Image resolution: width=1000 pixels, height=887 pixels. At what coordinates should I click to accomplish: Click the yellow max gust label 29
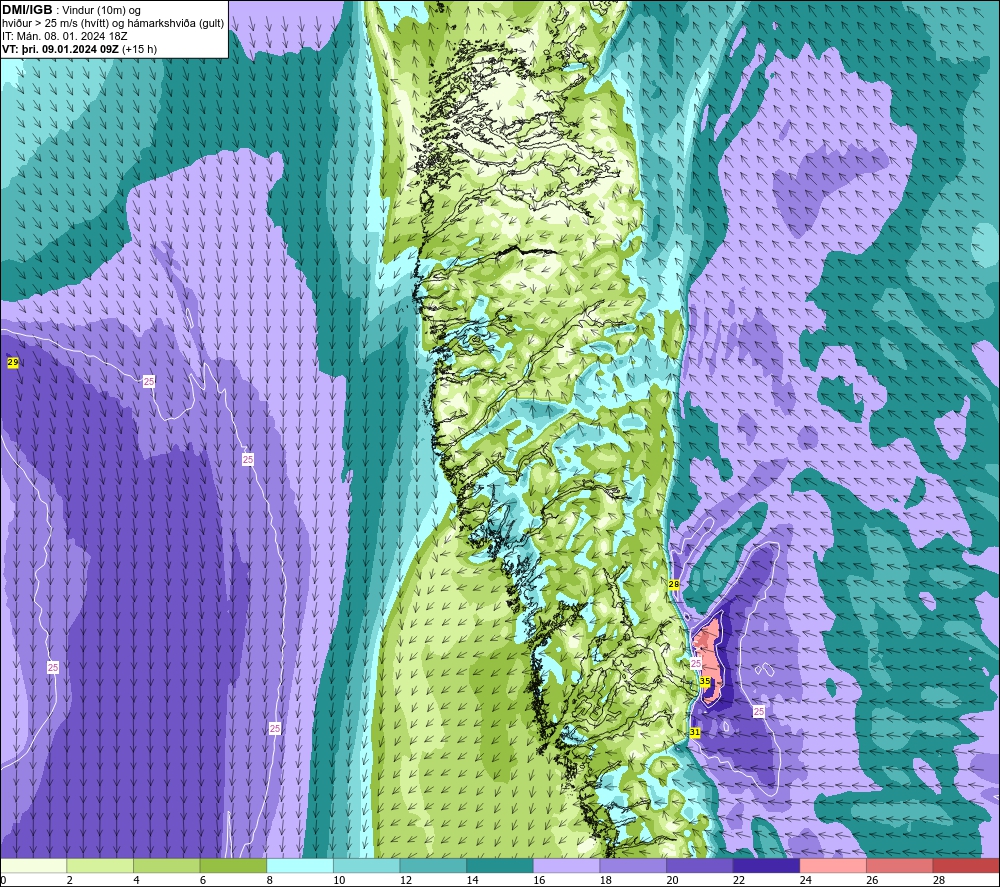13,362
